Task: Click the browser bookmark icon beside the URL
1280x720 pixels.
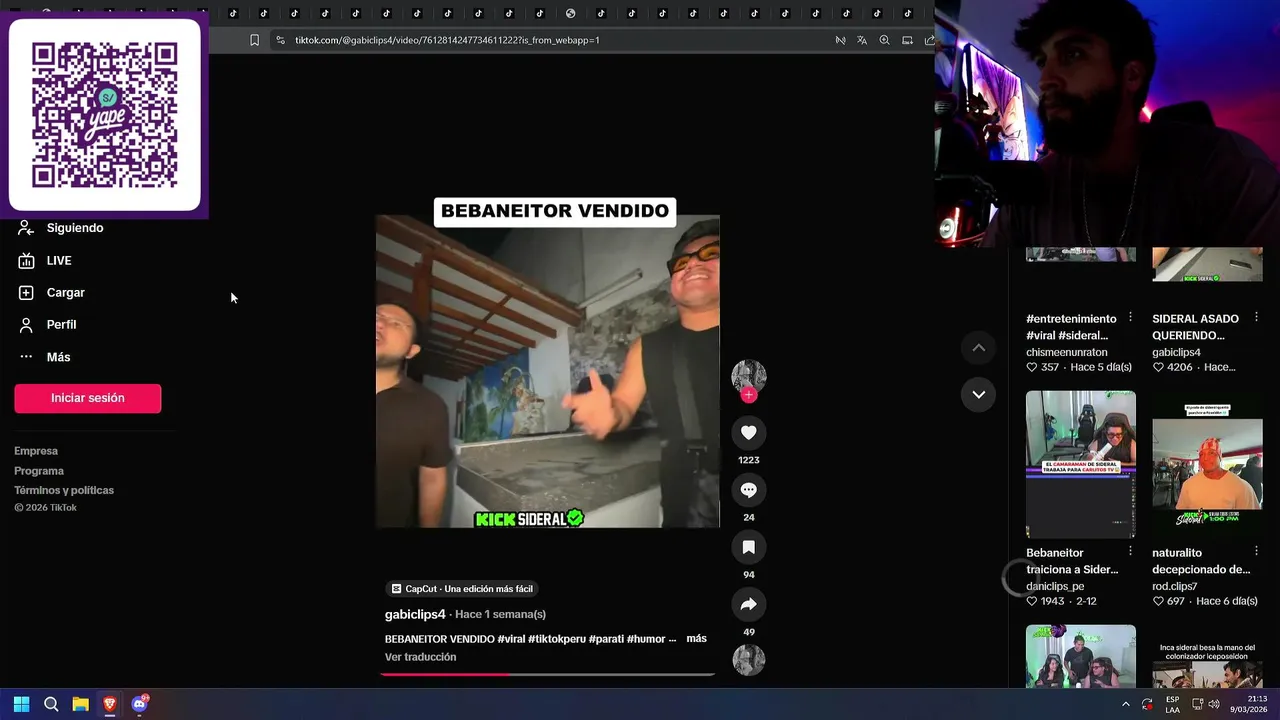Action: tap(254, 40)
